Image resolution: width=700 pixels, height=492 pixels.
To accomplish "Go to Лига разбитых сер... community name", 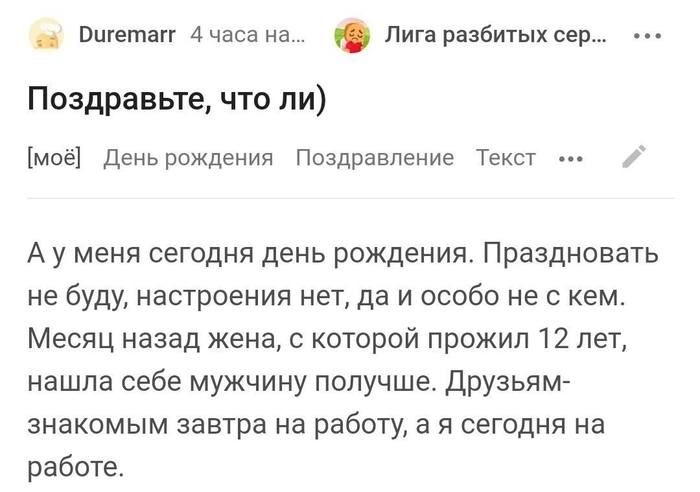I will 495,37.
